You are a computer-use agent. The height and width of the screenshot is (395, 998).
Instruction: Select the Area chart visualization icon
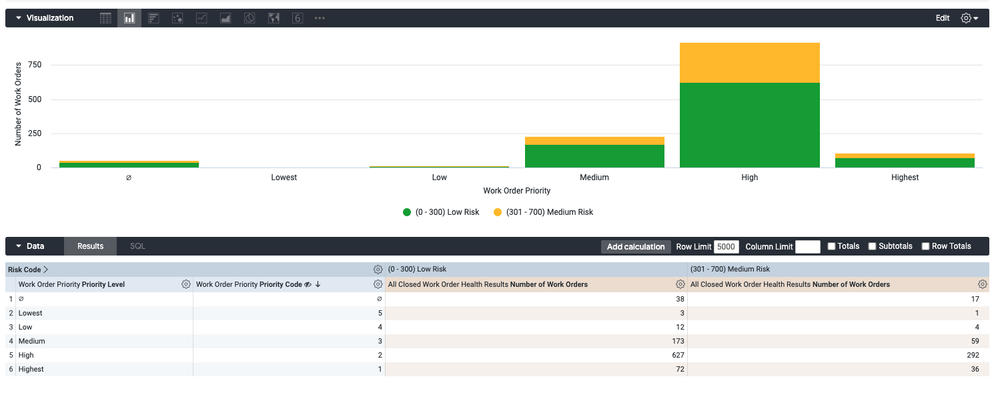[x=225, y=18]
